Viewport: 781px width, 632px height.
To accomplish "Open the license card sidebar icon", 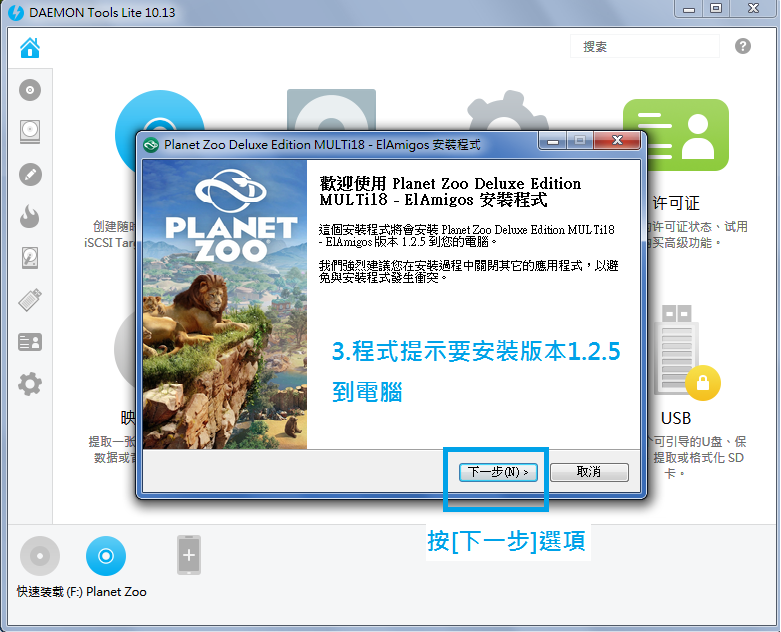I will pos(30,343).
